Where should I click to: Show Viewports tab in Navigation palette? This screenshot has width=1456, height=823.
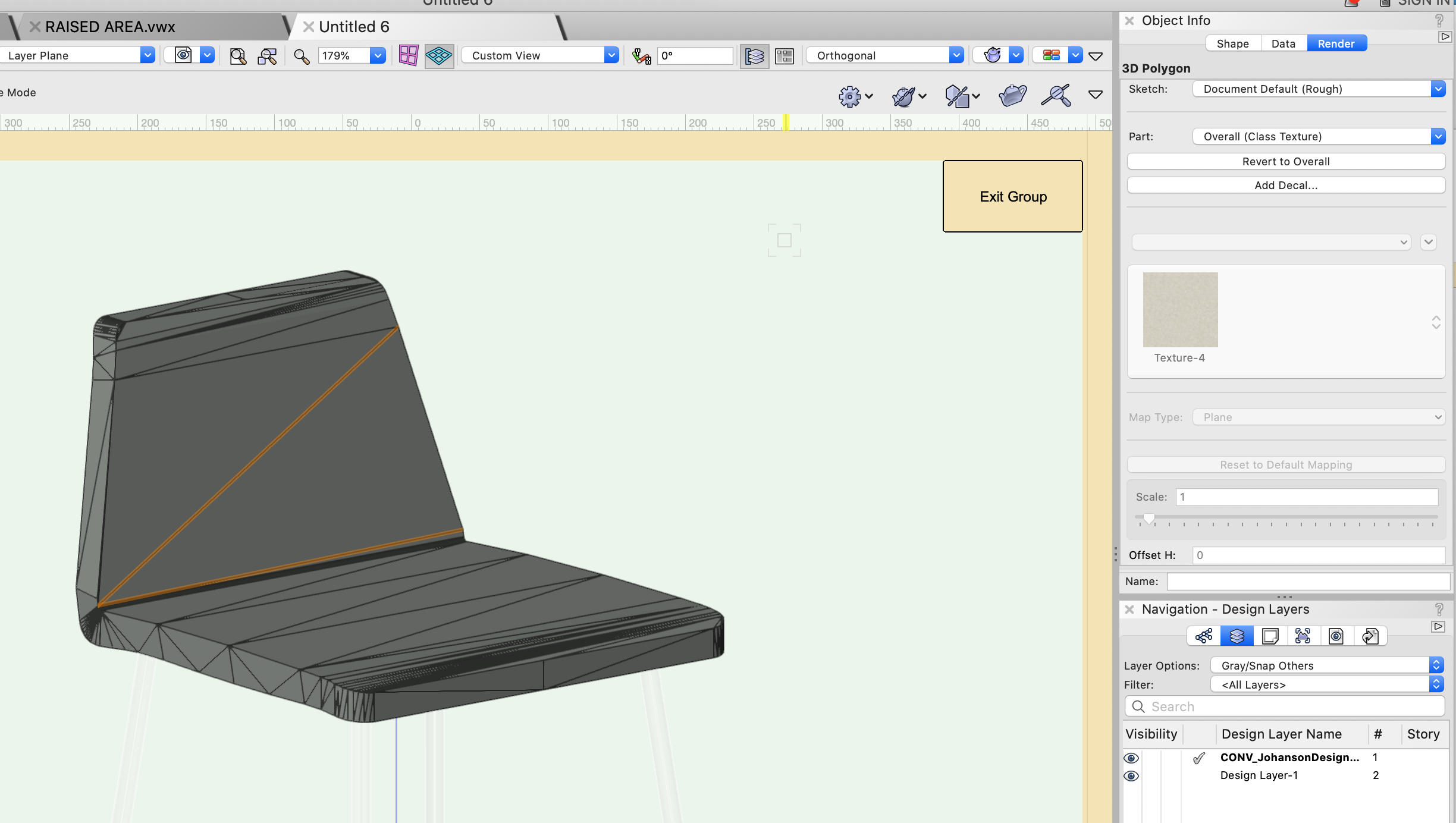[x=1303, y=636]
